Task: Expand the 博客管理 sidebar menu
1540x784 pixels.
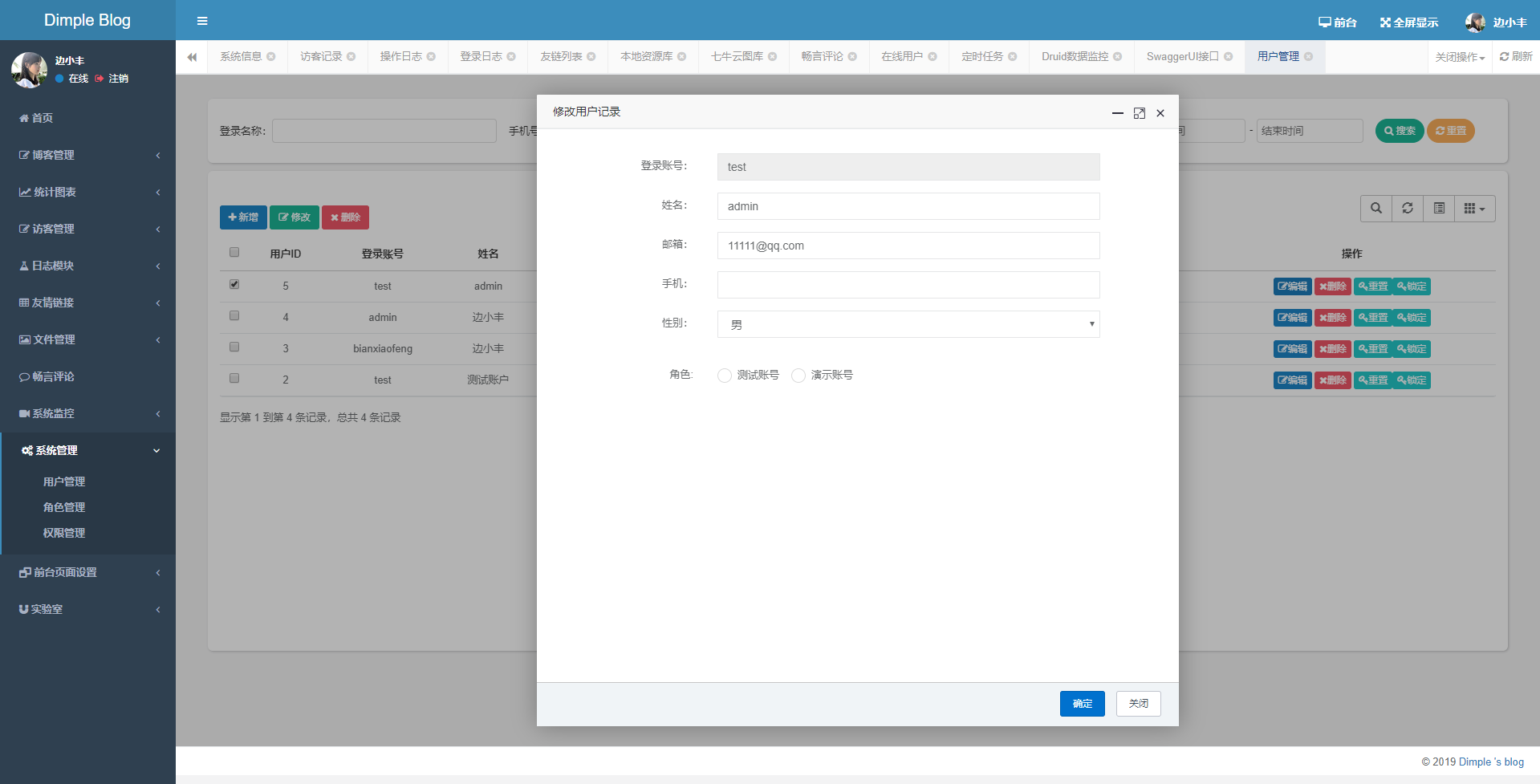Action: point(87,155)
